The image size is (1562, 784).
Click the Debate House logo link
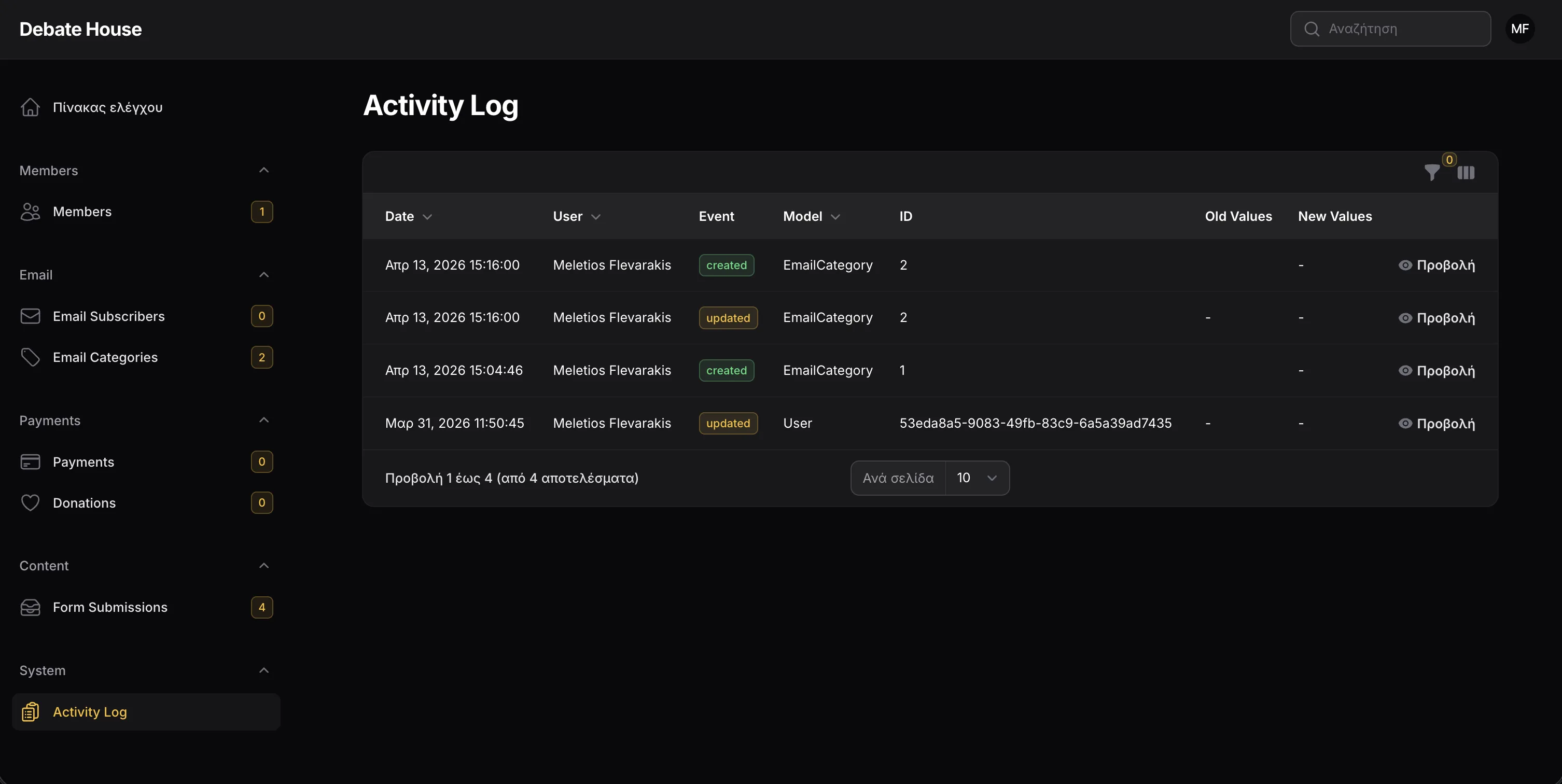(x=81, y=29)
